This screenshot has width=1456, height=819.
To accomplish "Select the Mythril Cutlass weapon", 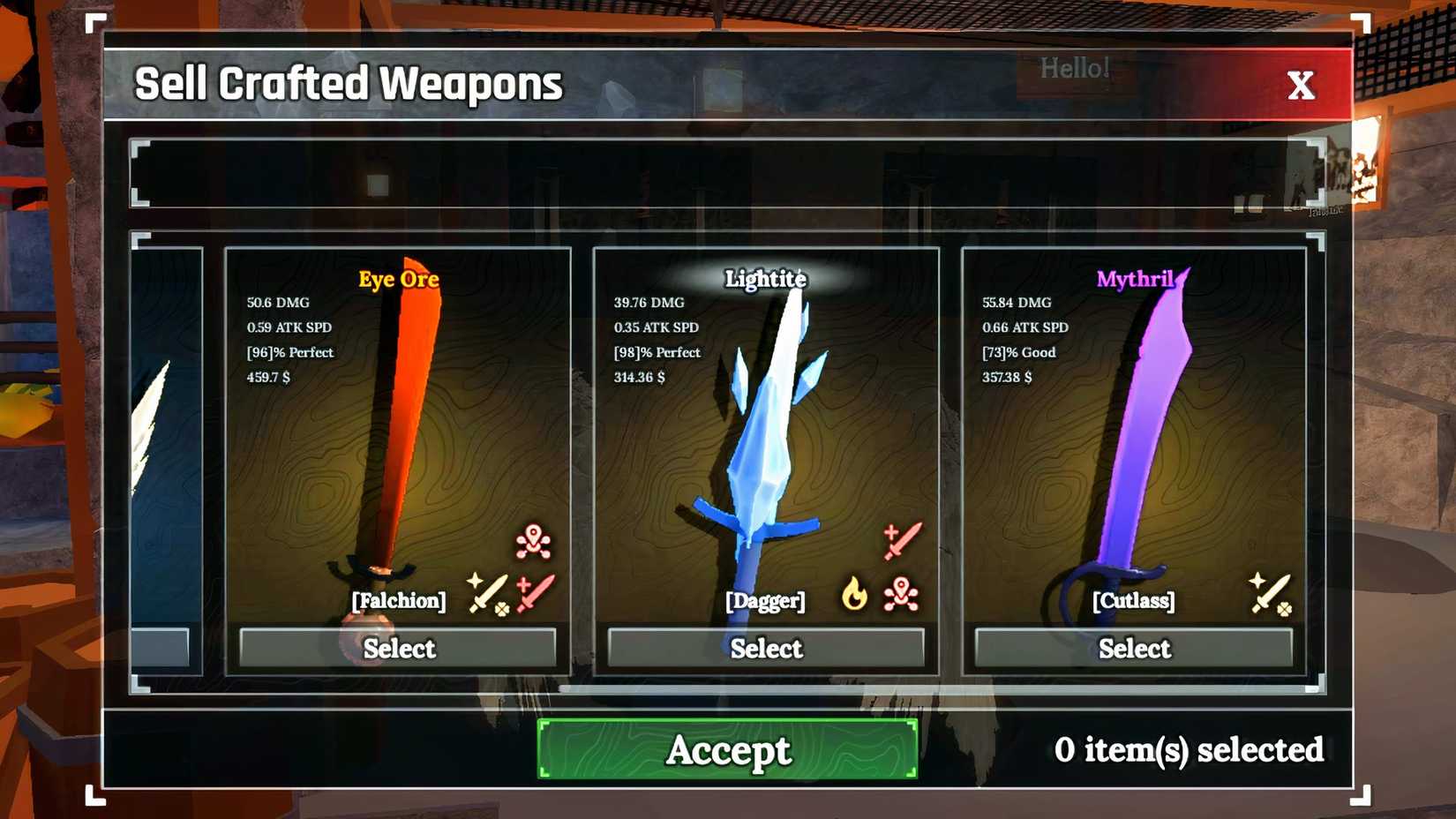I will (1134, 649).
